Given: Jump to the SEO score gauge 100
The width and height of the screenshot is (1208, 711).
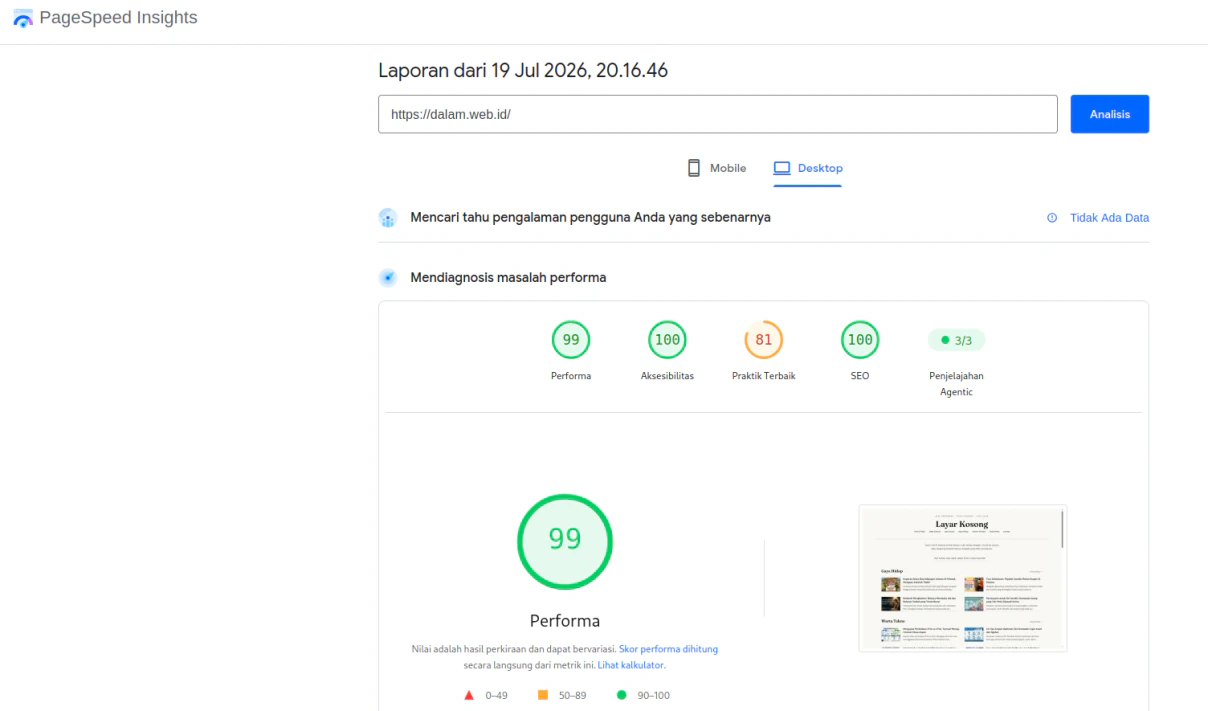Looking at the screenshot, I should (x=860, y=340).
